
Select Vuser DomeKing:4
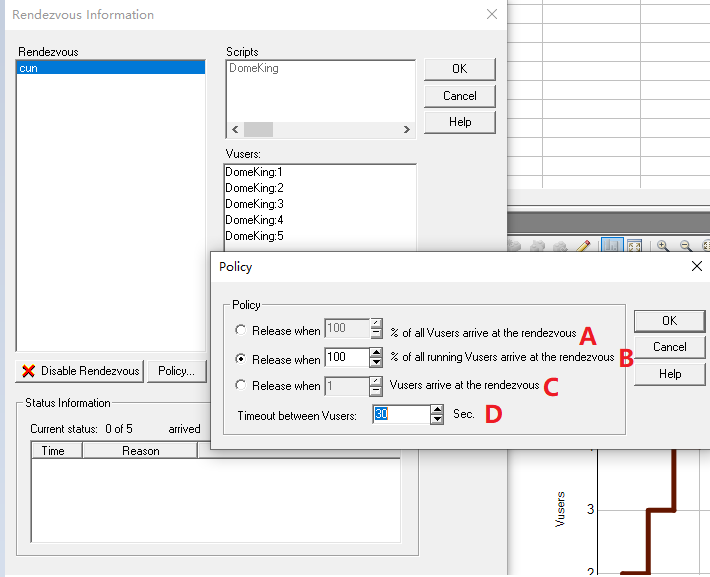tap(254, 220)
